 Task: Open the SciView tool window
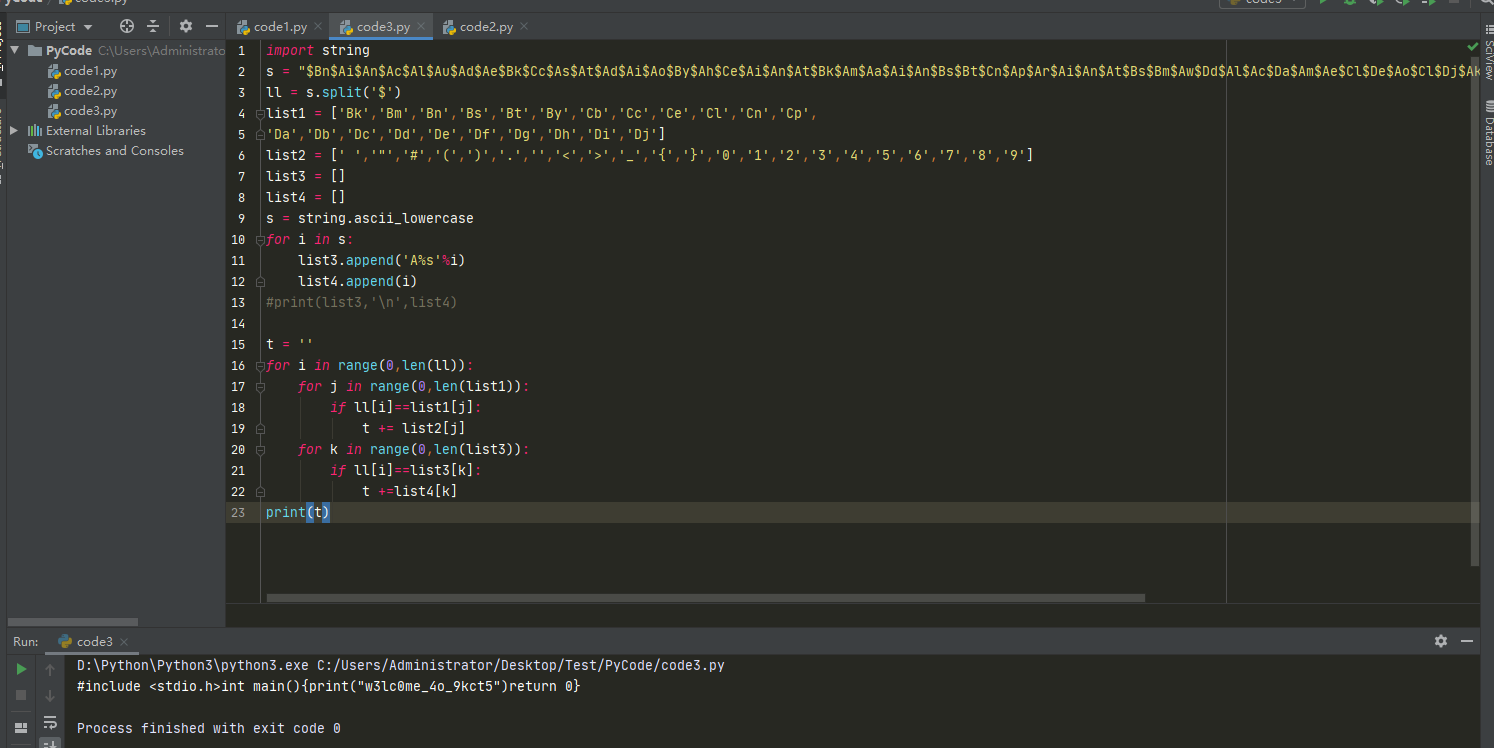1486,60
